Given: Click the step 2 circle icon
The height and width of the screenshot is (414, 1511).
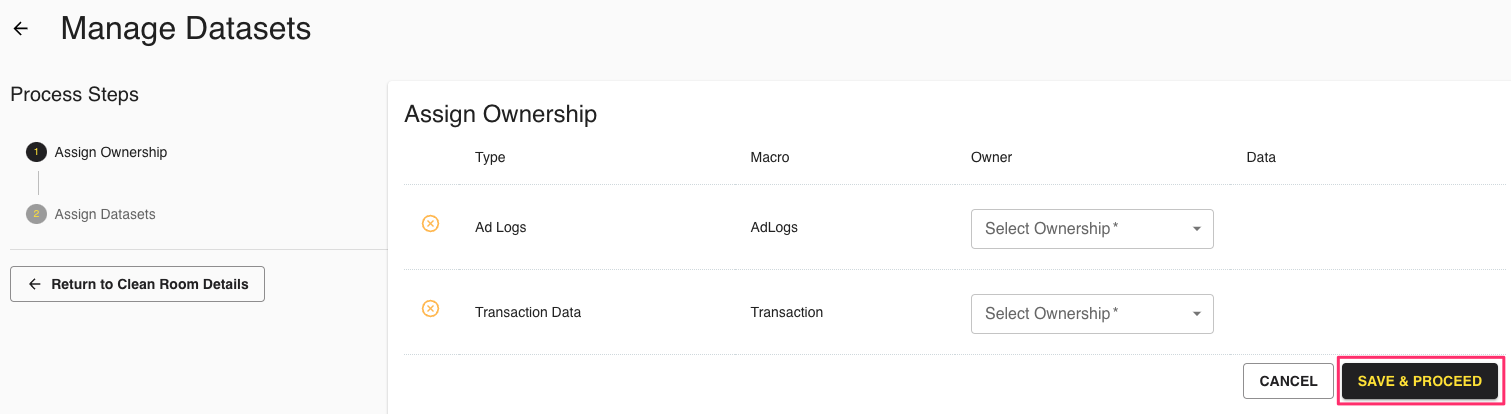Looking at the screenshot, I should (36, 214).
